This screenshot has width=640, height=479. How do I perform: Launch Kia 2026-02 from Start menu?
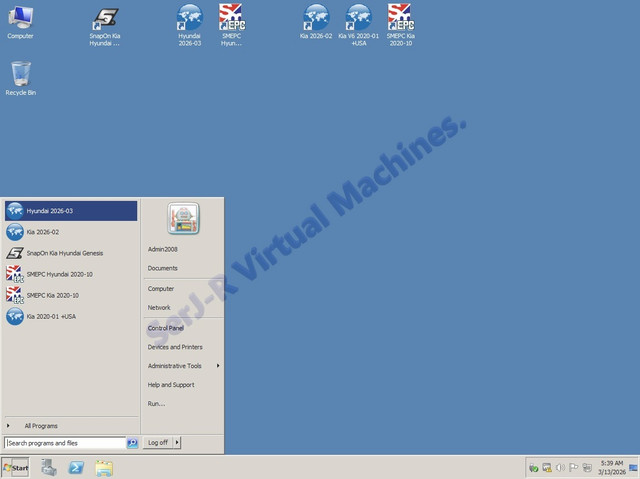click(71, 232)
